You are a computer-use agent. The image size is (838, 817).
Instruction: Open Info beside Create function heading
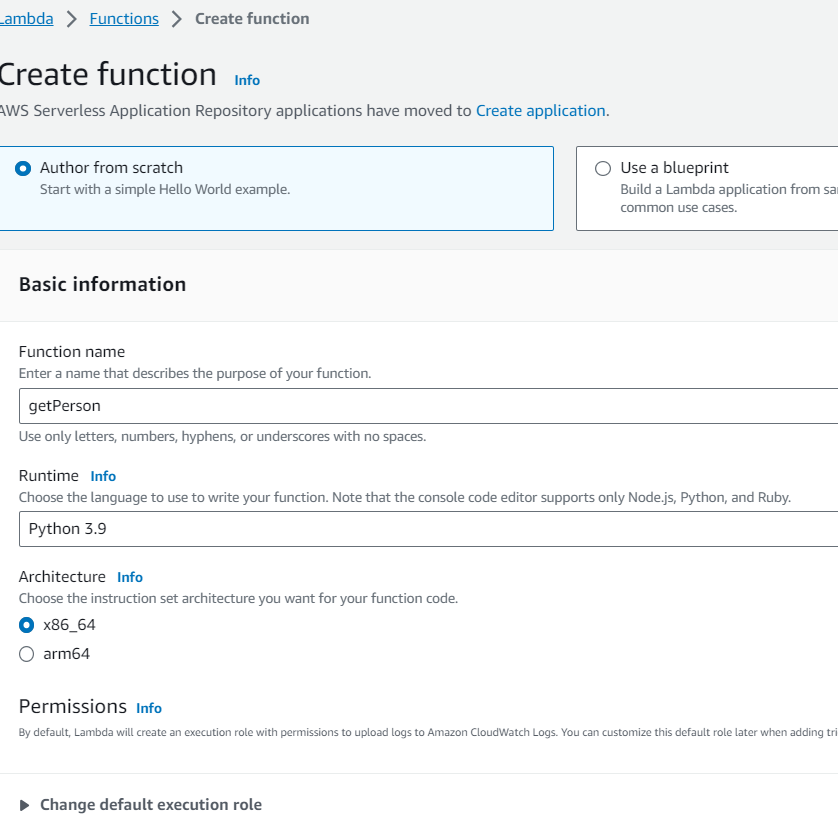click(247, 80)
